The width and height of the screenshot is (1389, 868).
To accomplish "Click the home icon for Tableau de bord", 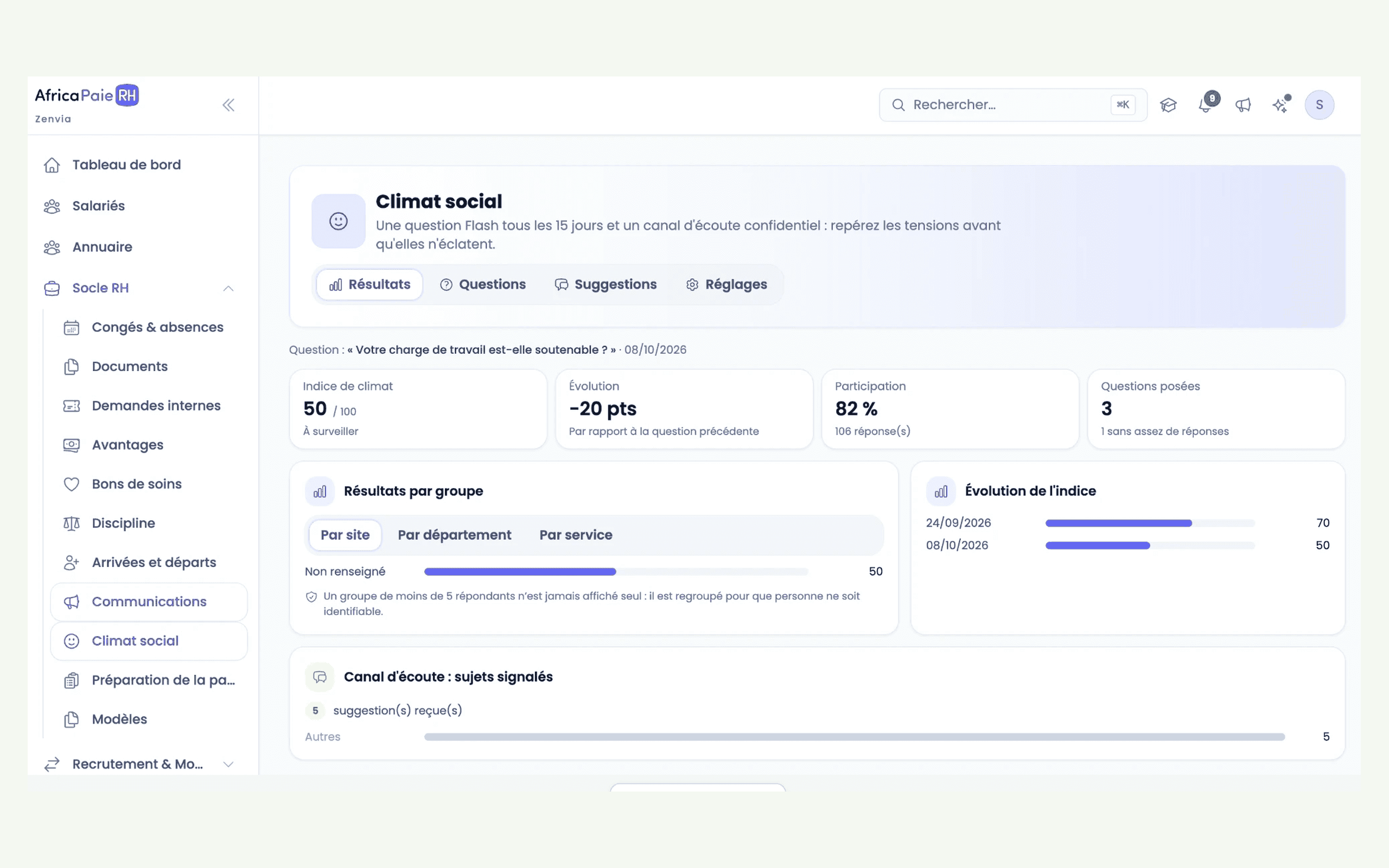I will 52,165.
